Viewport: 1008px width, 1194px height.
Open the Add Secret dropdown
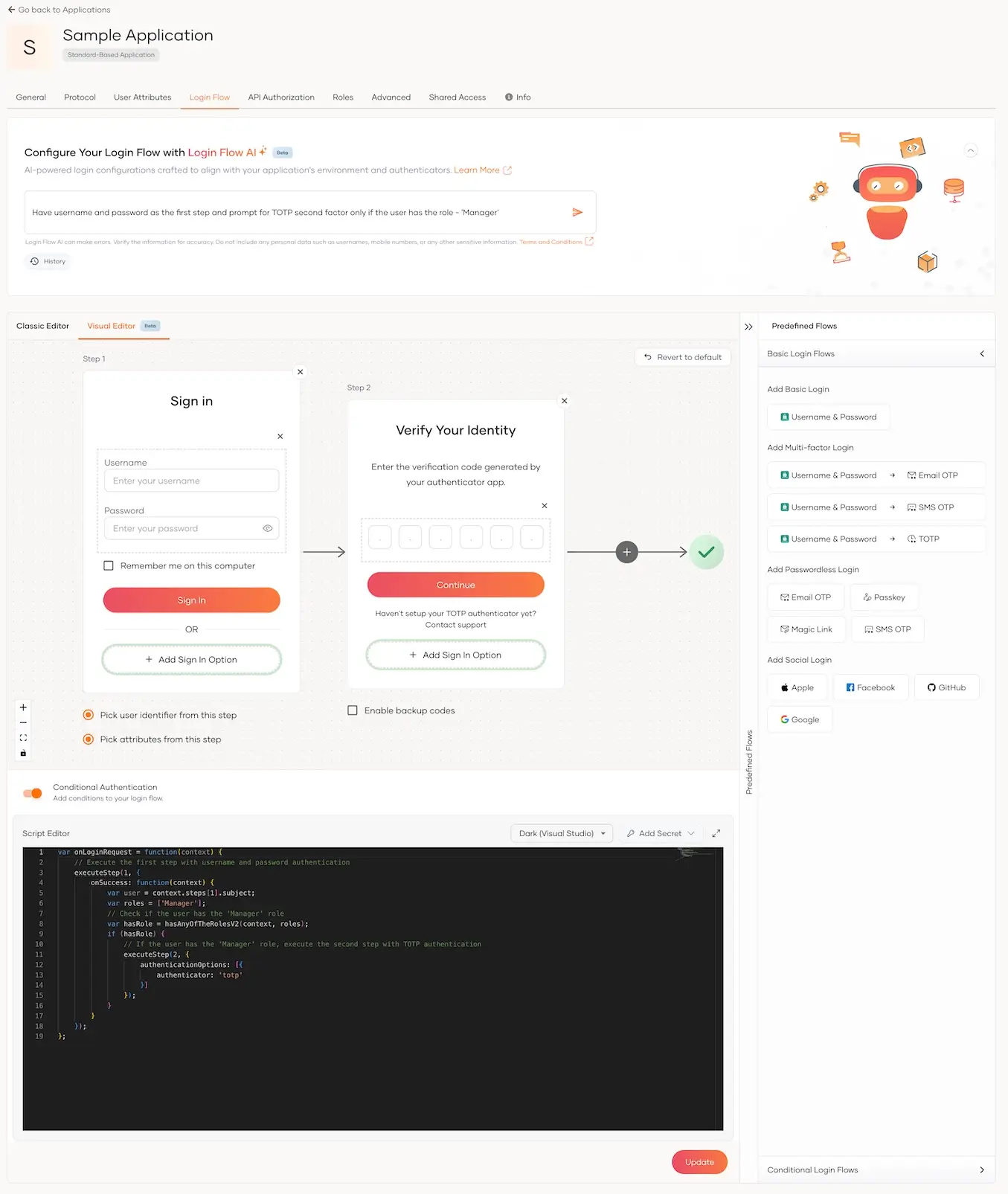[x=661, y=833]
